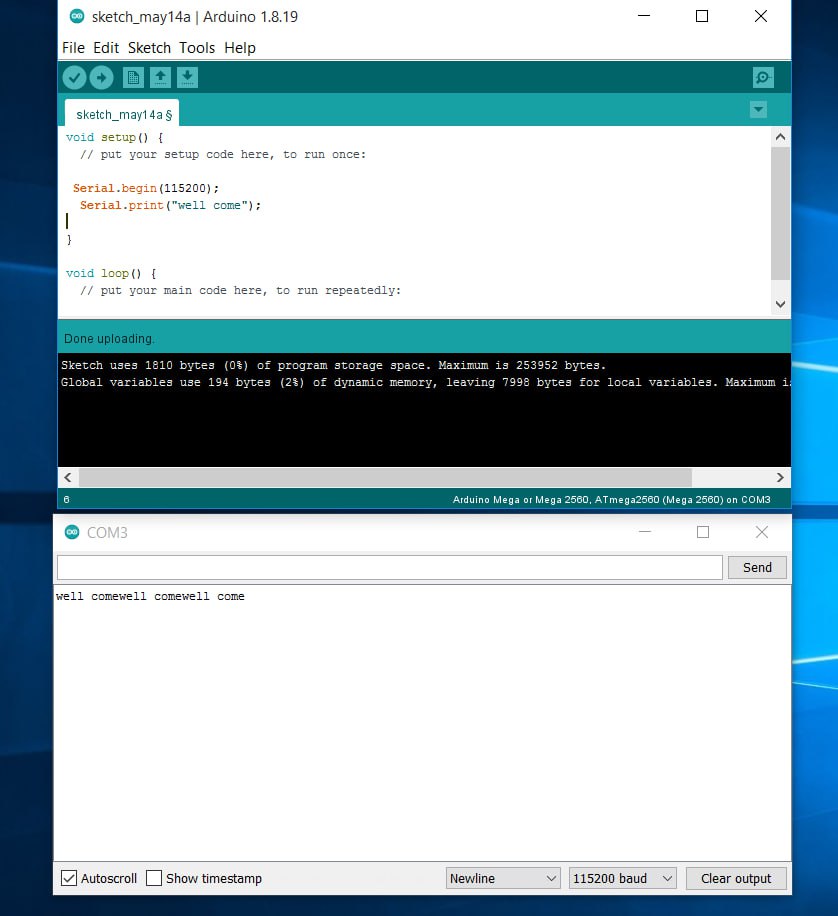Open the tab list dropdown arrow
The height and width of the screenshot is (916, 838).
tap(759, 110)
